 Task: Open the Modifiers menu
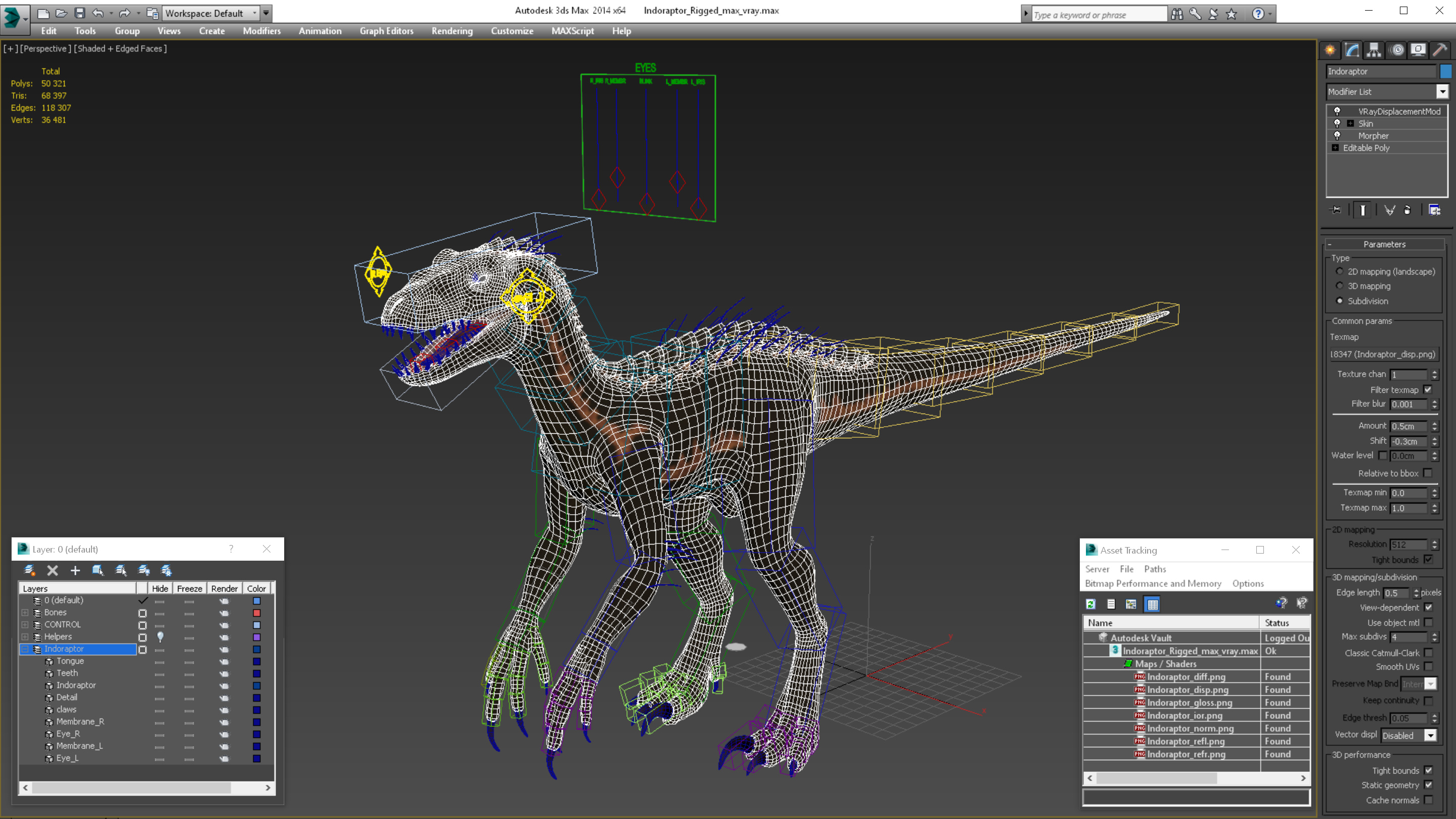pyautogui.click(x=262, y=31)
